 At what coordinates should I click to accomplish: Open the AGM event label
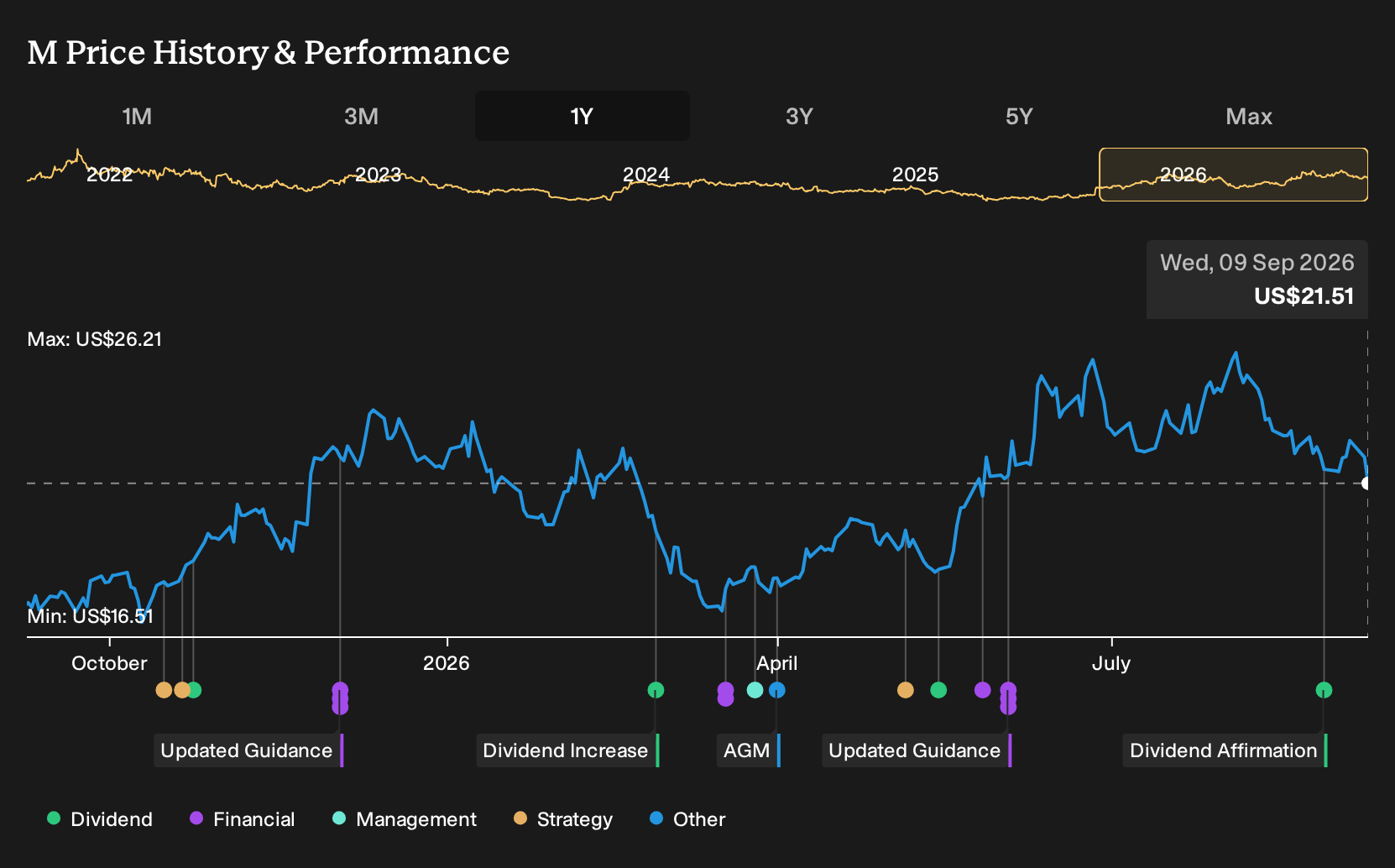click(749, 750)
